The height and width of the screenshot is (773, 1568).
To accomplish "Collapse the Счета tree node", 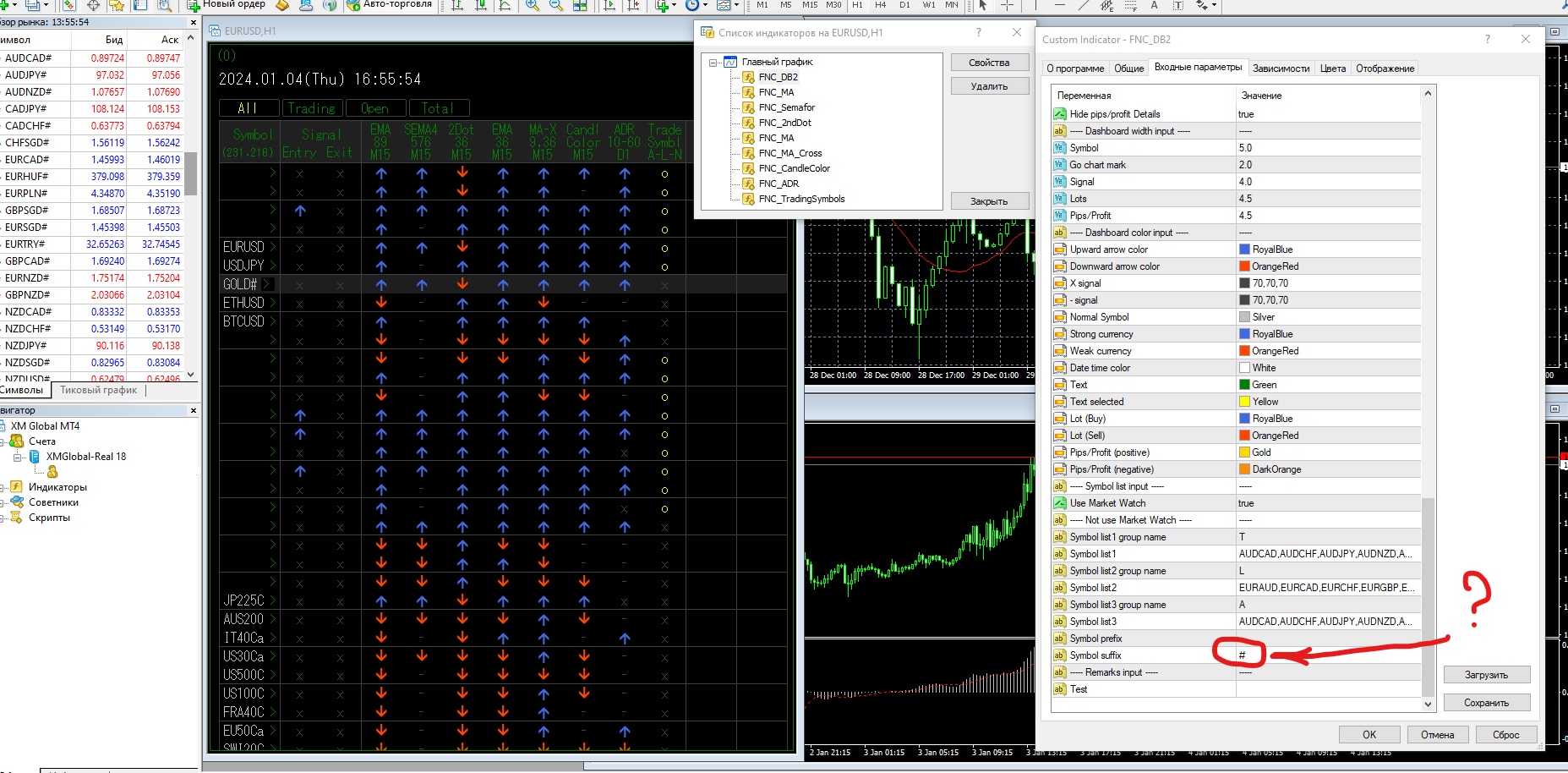I will pos(3,441).
